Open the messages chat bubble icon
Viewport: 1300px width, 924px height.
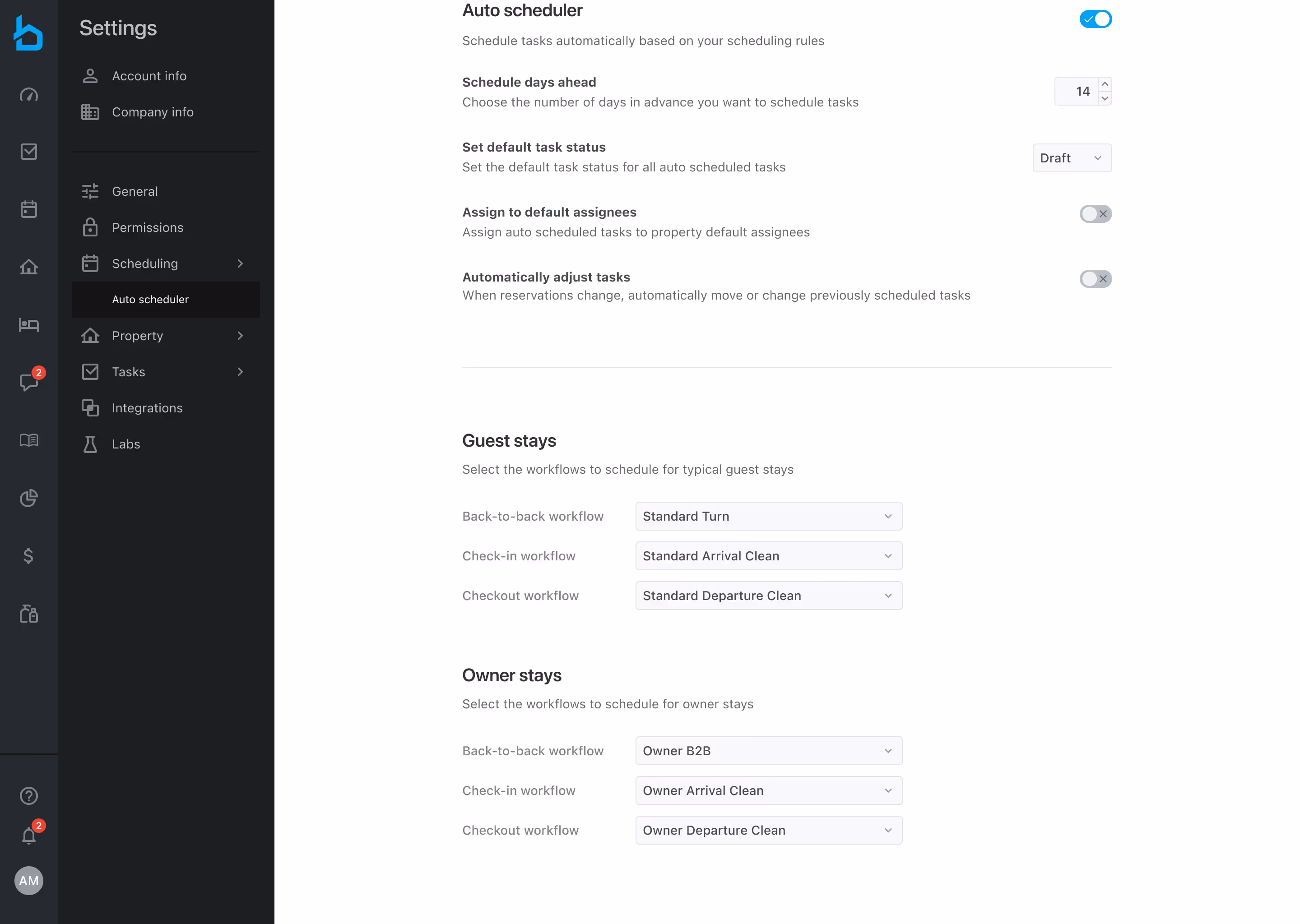(28, 382)
